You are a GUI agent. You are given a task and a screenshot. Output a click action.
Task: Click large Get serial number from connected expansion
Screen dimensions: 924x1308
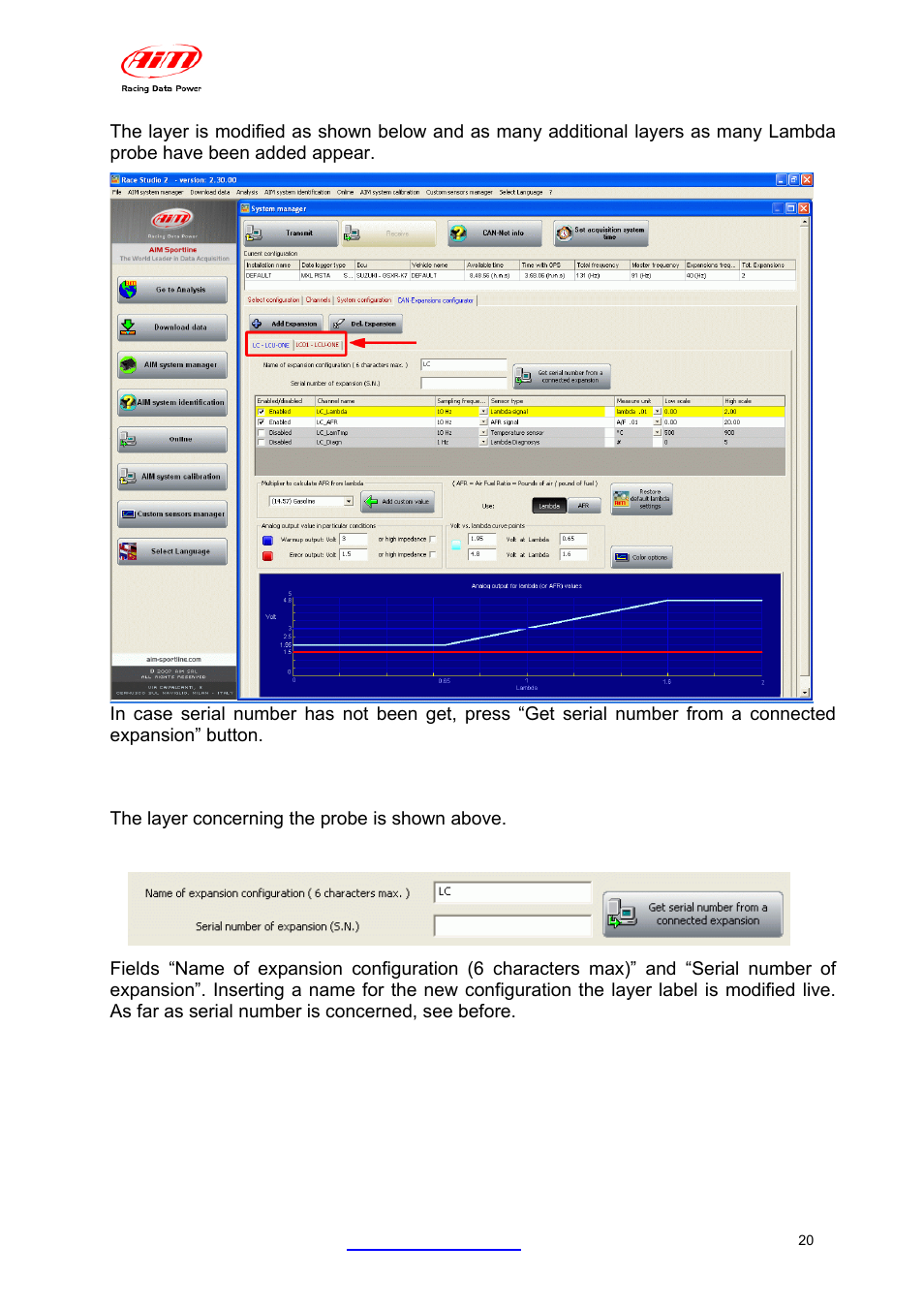click(x=693, y=914)
